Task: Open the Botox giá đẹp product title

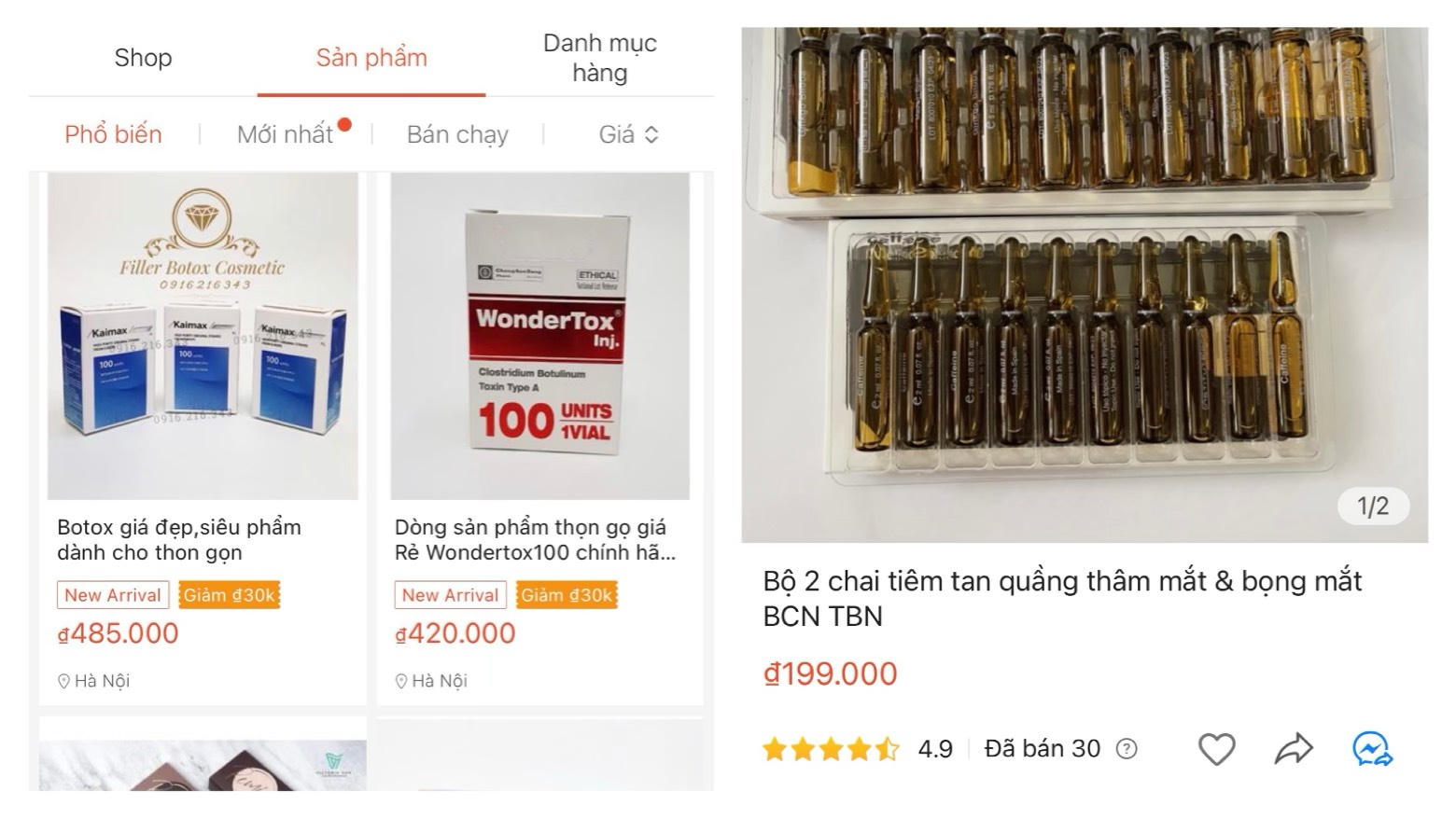Action: 178,540
